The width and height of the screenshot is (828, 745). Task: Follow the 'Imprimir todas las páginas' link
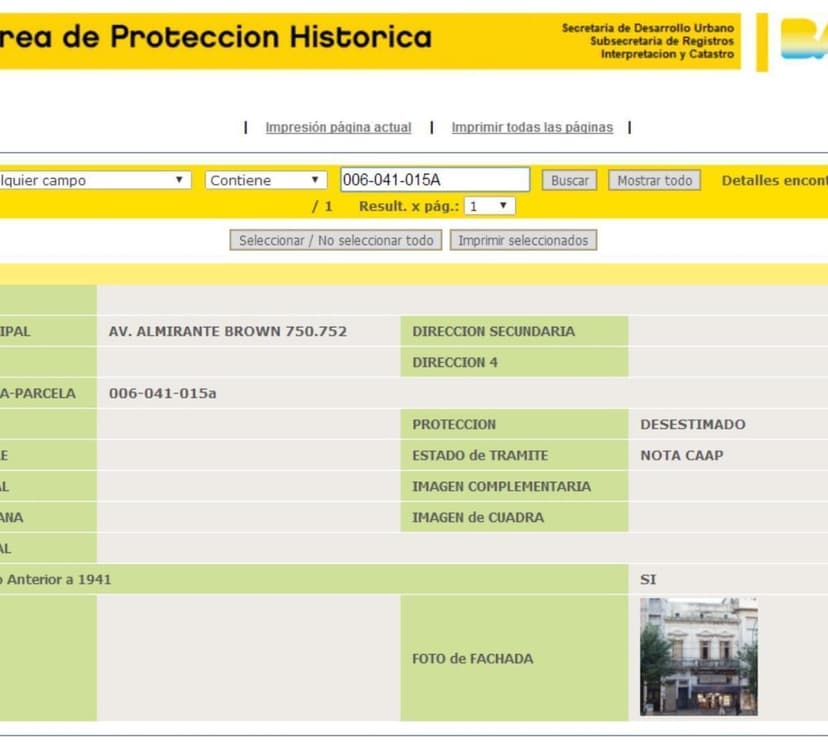[x=532, y=127]
